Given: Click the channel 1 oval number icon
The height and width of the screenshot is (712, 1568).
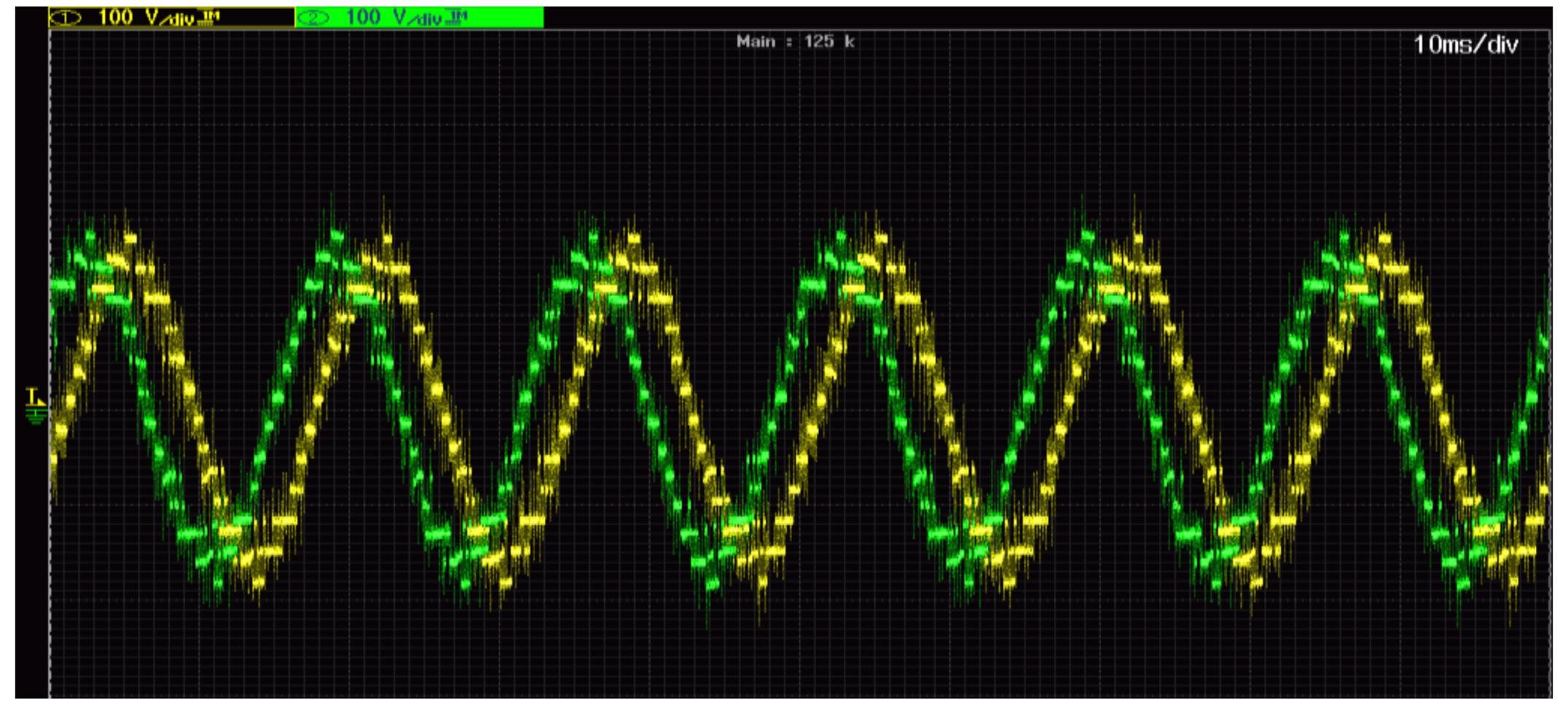Looking at the screenshot, I should coord(66,18).
